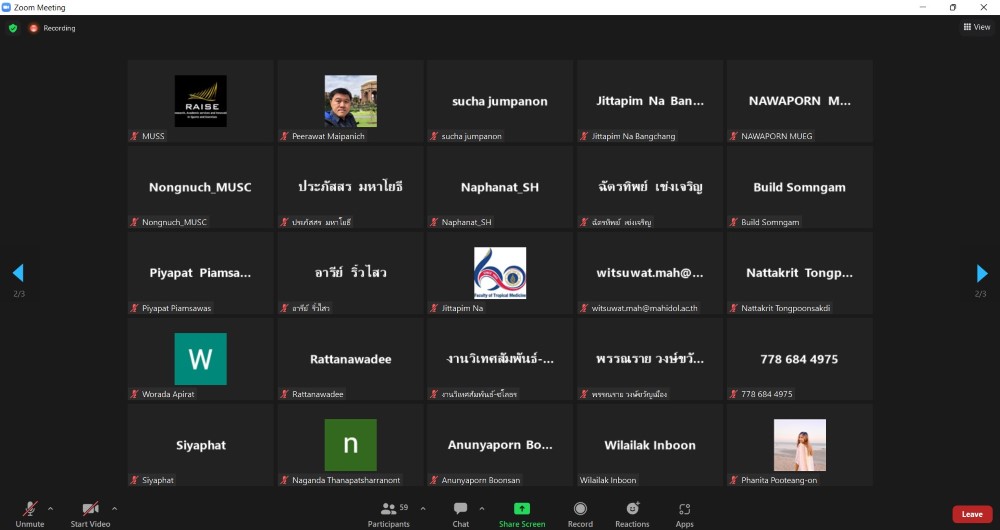
Task: Expand audio options arrow beside Unmute
Action: click(51, 508)
